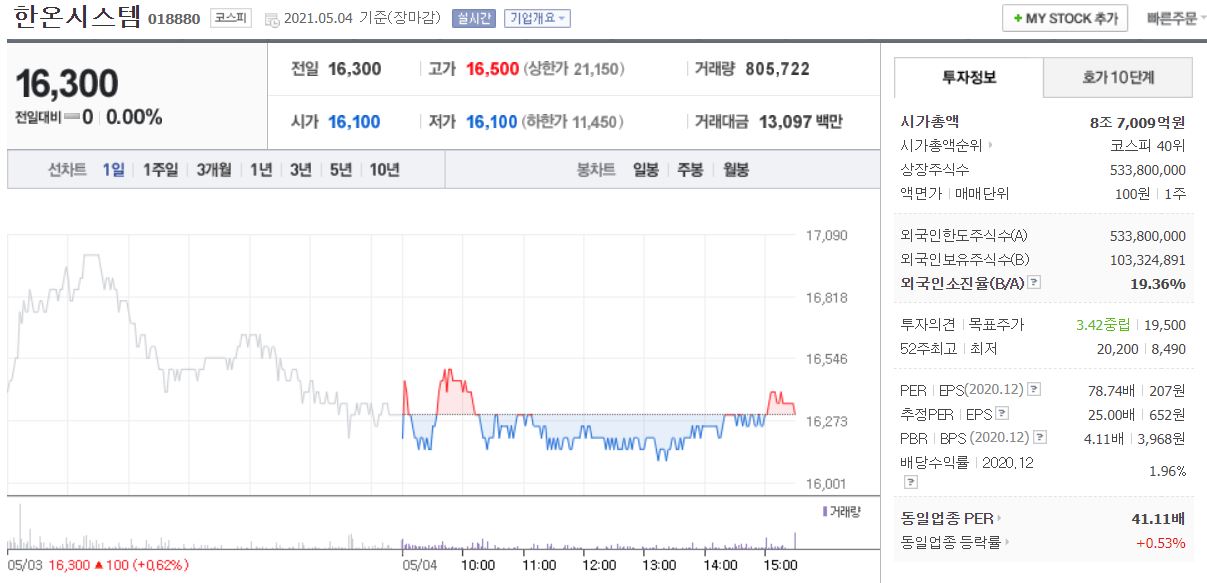Click the calendar icon before 2021.05.04

point(271,19)
